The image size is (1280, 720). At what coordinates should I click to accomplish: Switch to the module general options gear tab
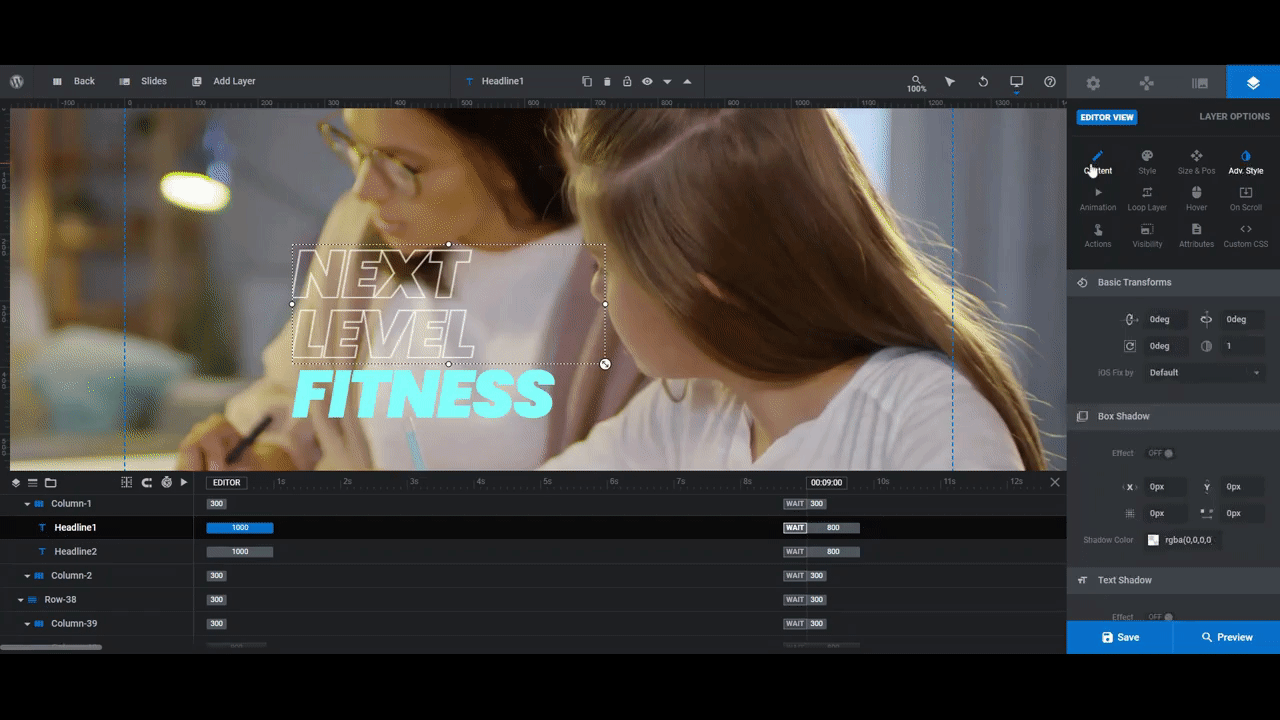(1093, 83)
